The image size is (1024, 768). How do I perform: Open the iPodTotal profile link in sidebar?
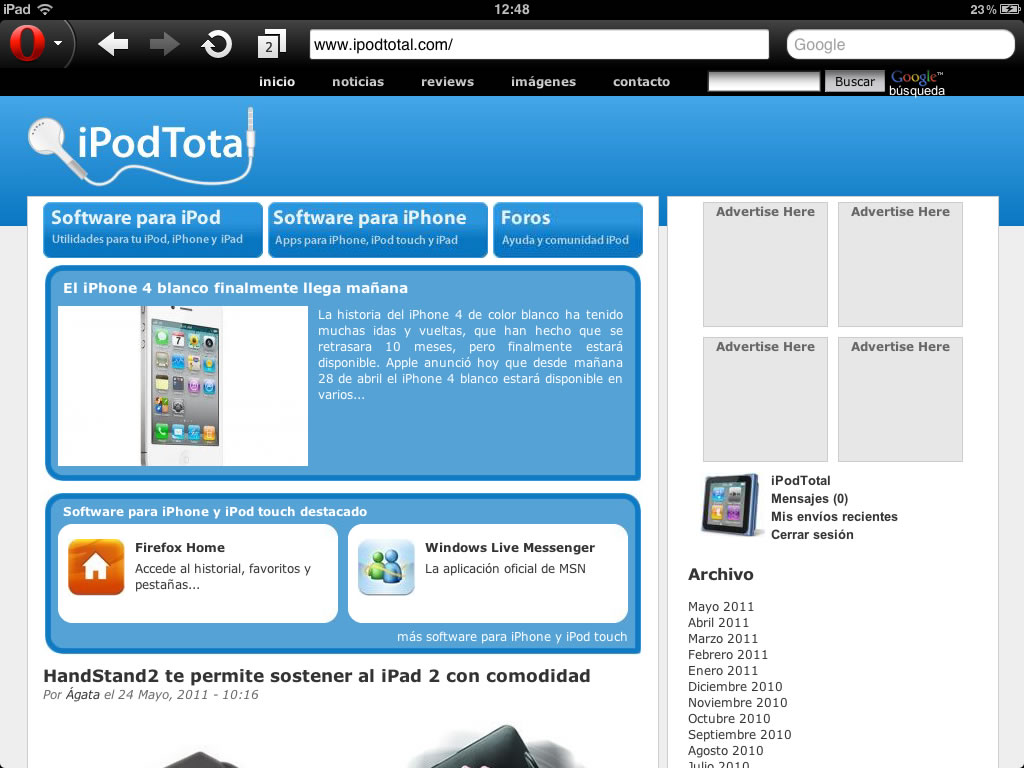click(x=801, y=480)
